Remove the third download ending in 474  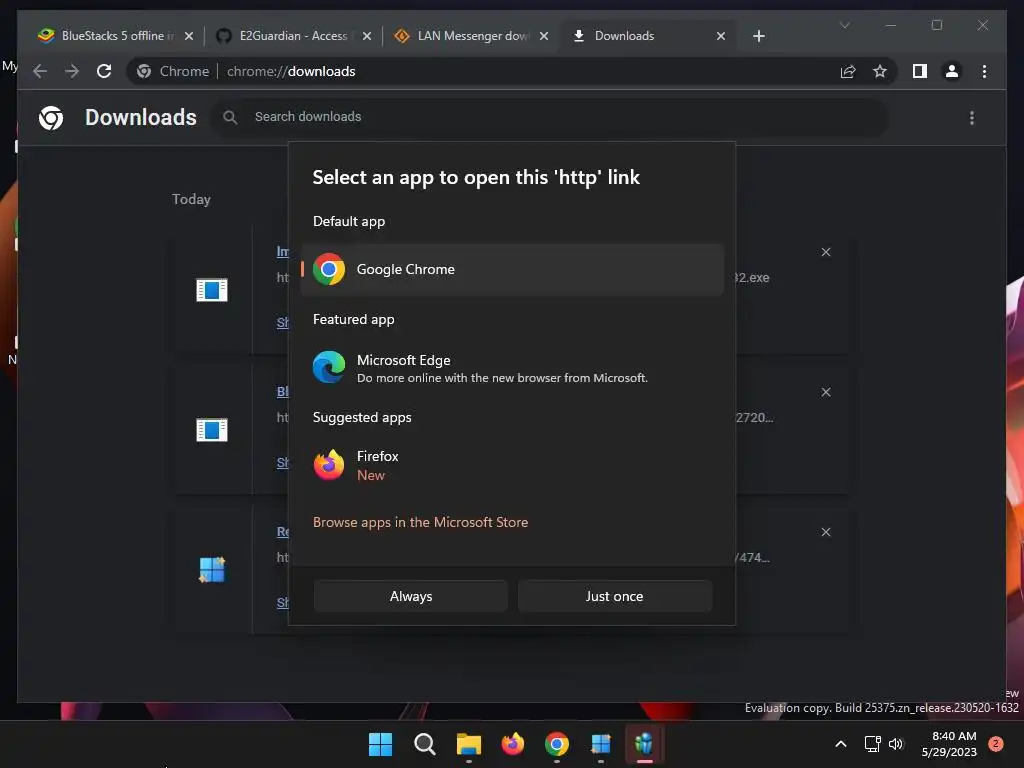pos(826,532)
